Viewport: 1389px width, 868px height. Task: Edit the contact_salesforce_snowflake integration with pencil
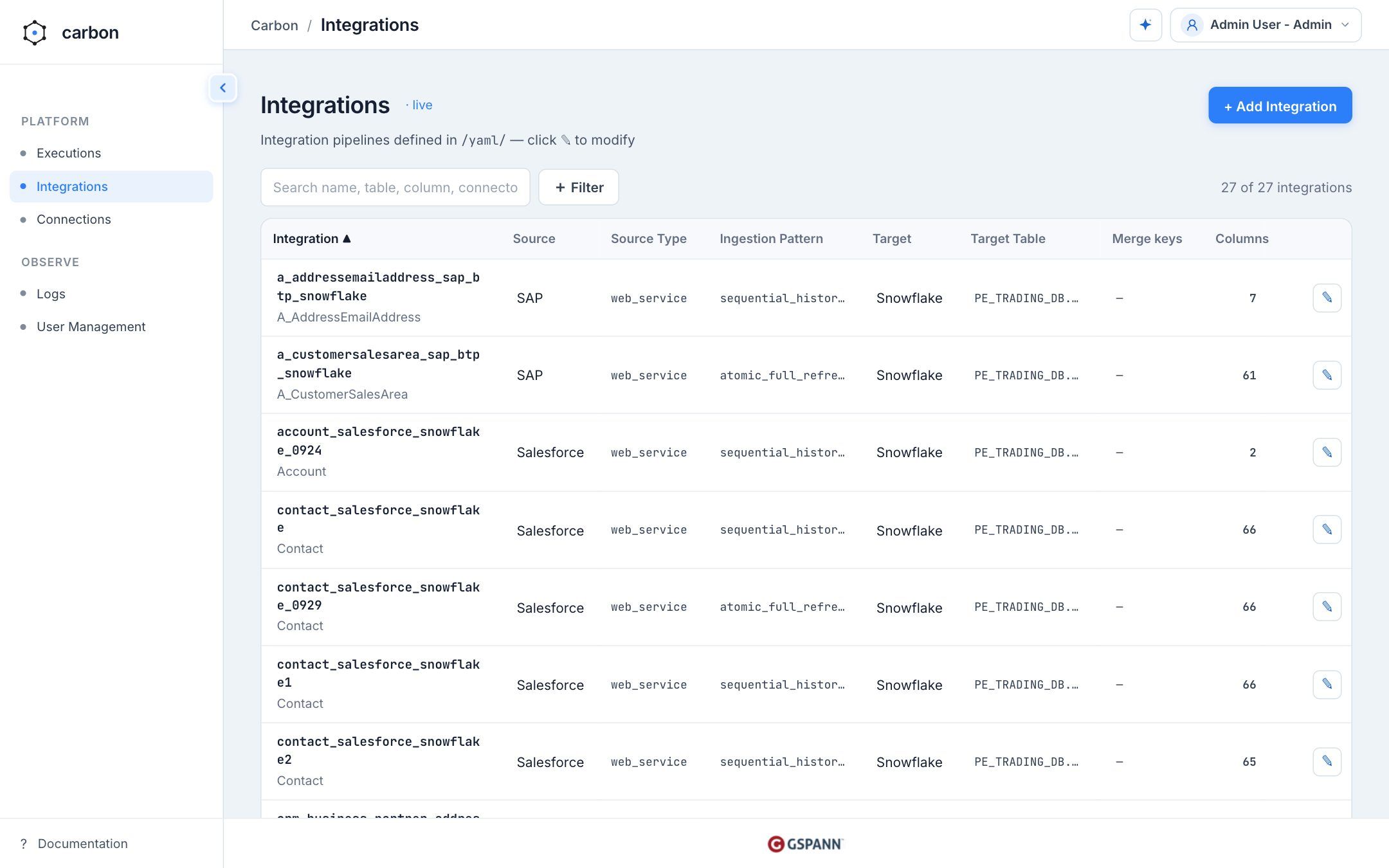click(1327, 529)
